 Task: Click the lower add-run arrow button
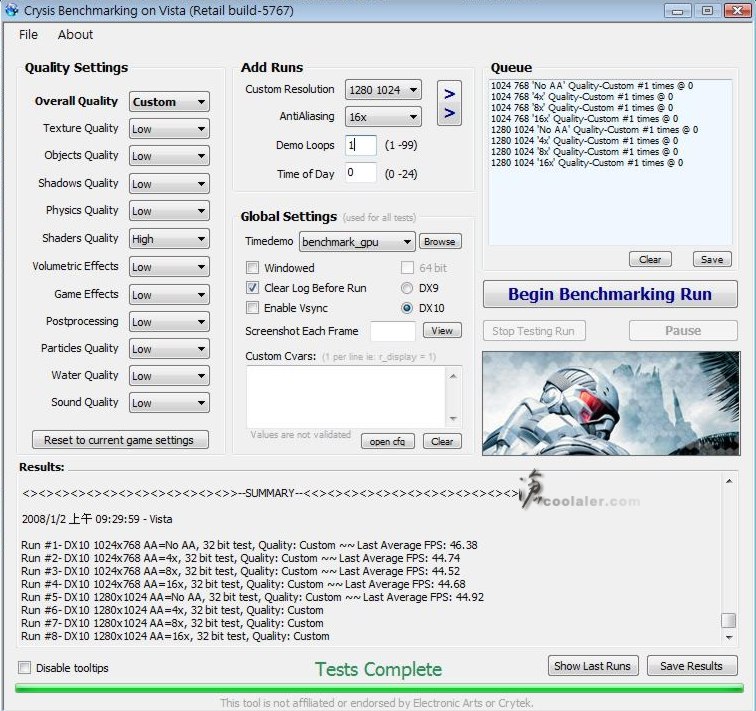click(x=449, y=113)
